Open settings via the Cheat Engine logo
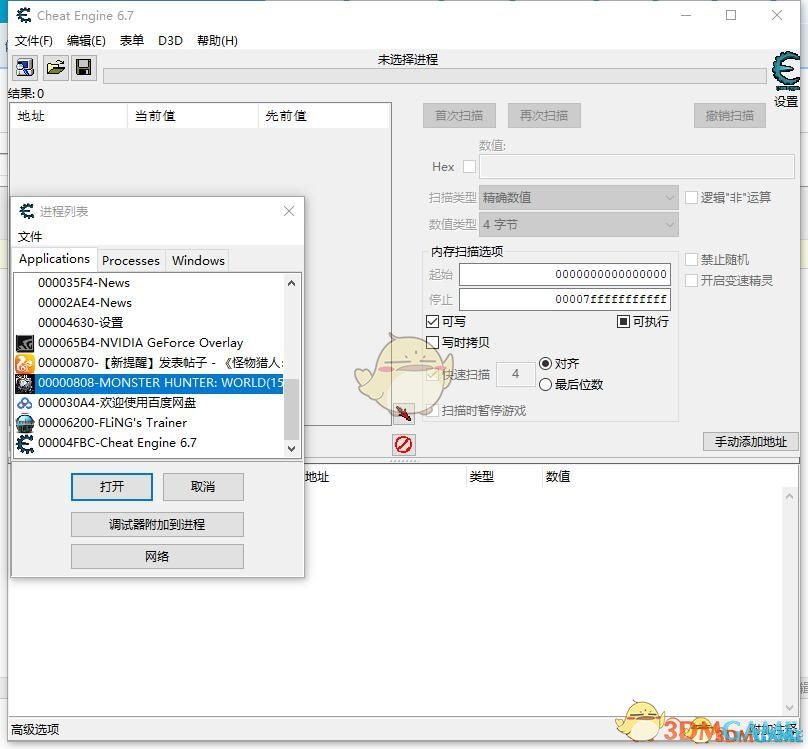808x749 pixels. [786, 71]
